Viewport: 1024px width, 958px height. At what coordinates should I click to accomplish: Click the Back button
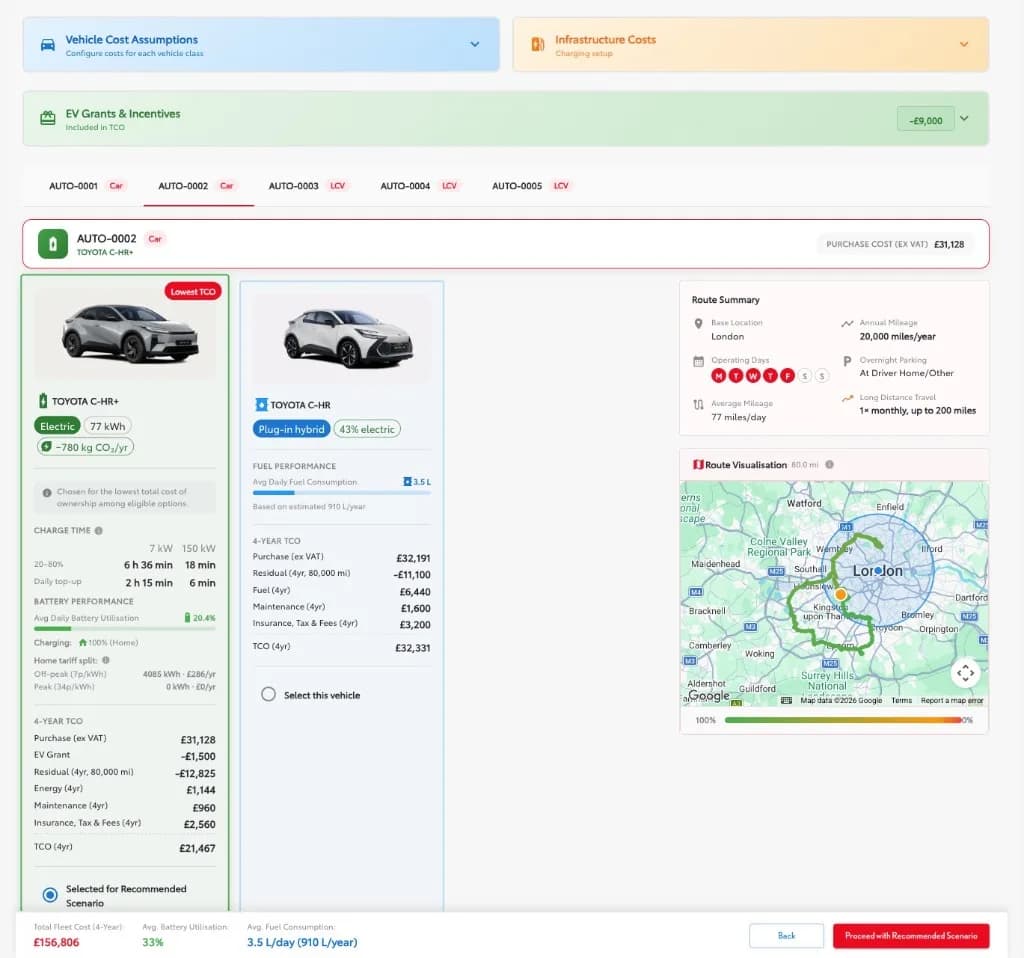[x=786, y=936]
